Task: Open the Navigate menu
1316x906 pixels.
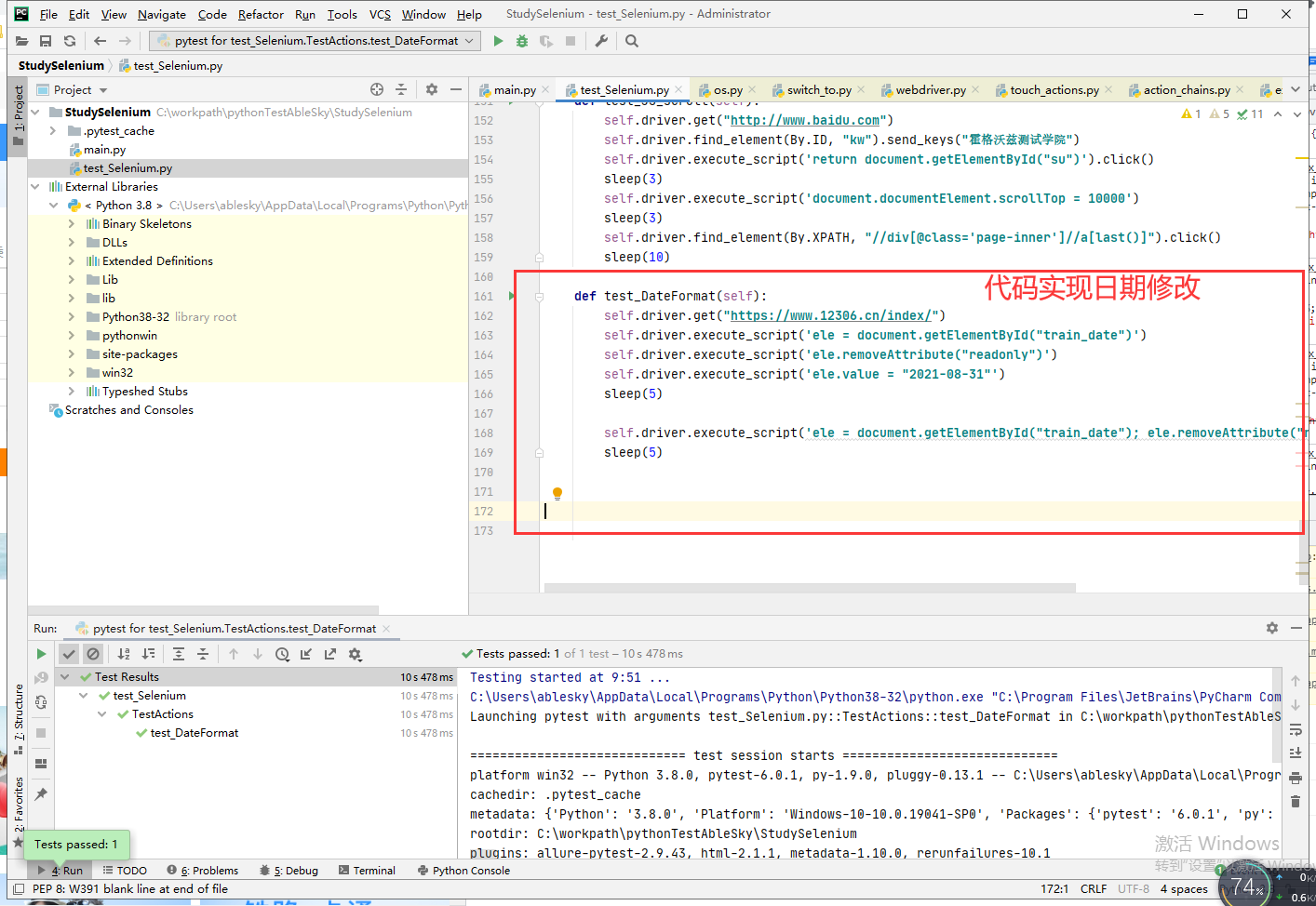Action: 162,14
